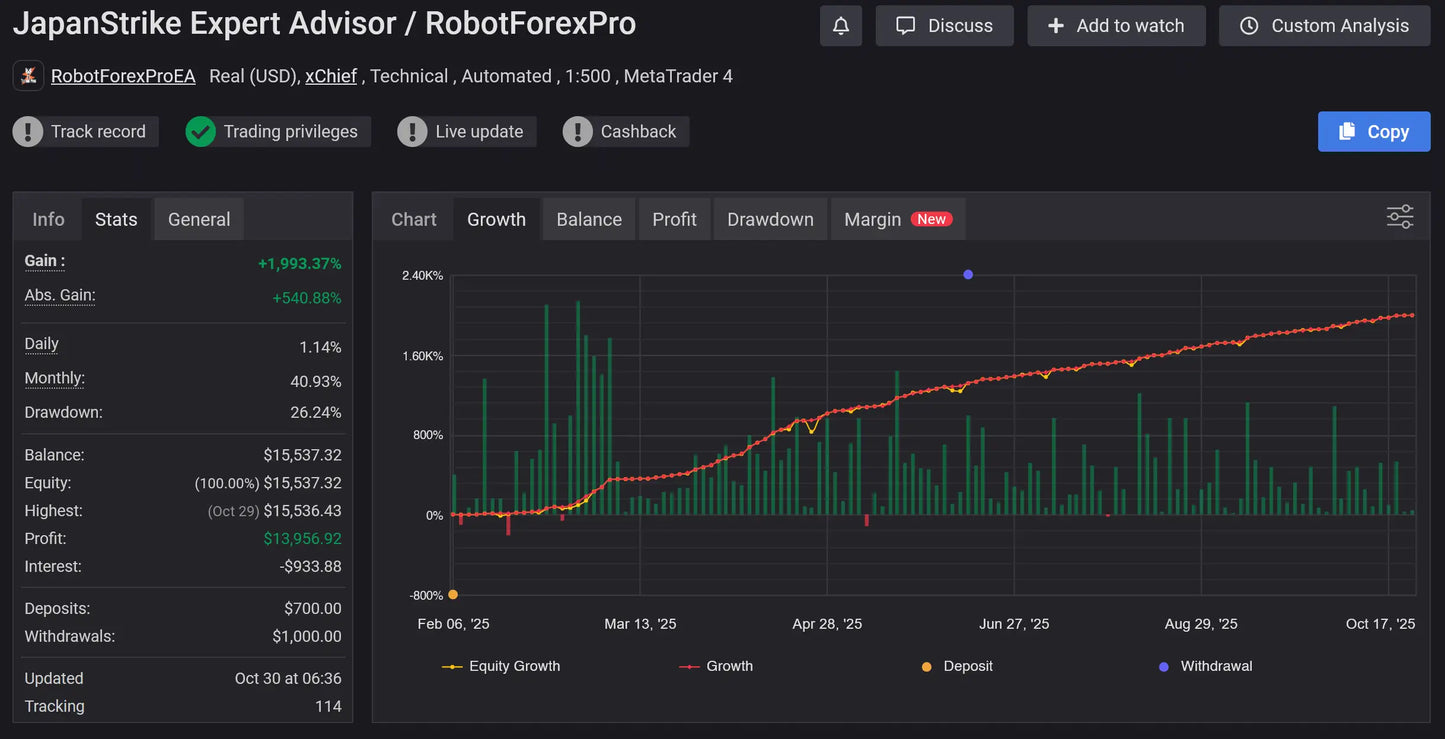Toggle the red Growth legend series
Viewport: 1445px width, 739px height.
pos(716,666)
